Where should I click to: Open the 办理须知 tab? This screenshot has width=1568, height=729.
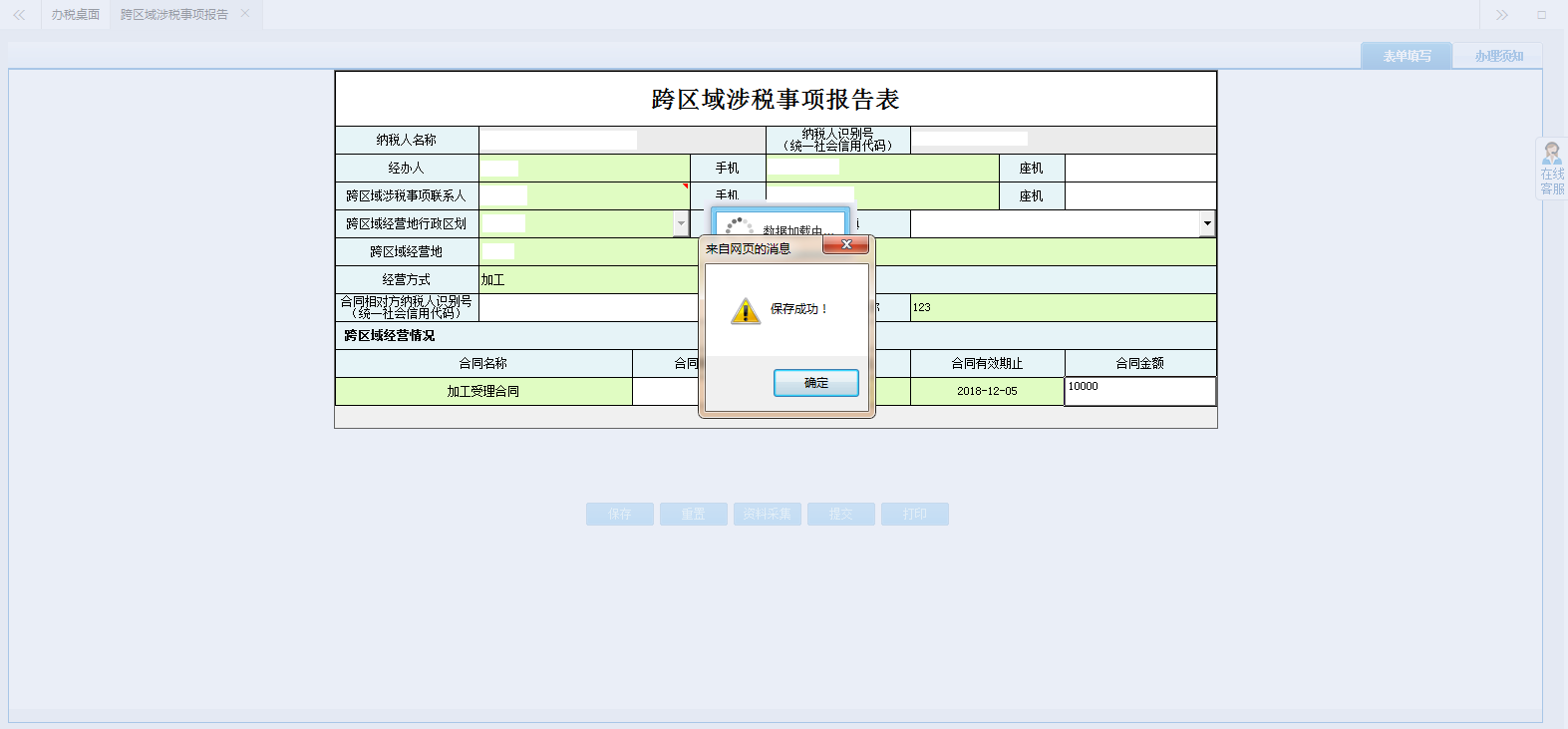coord(1497,56)
